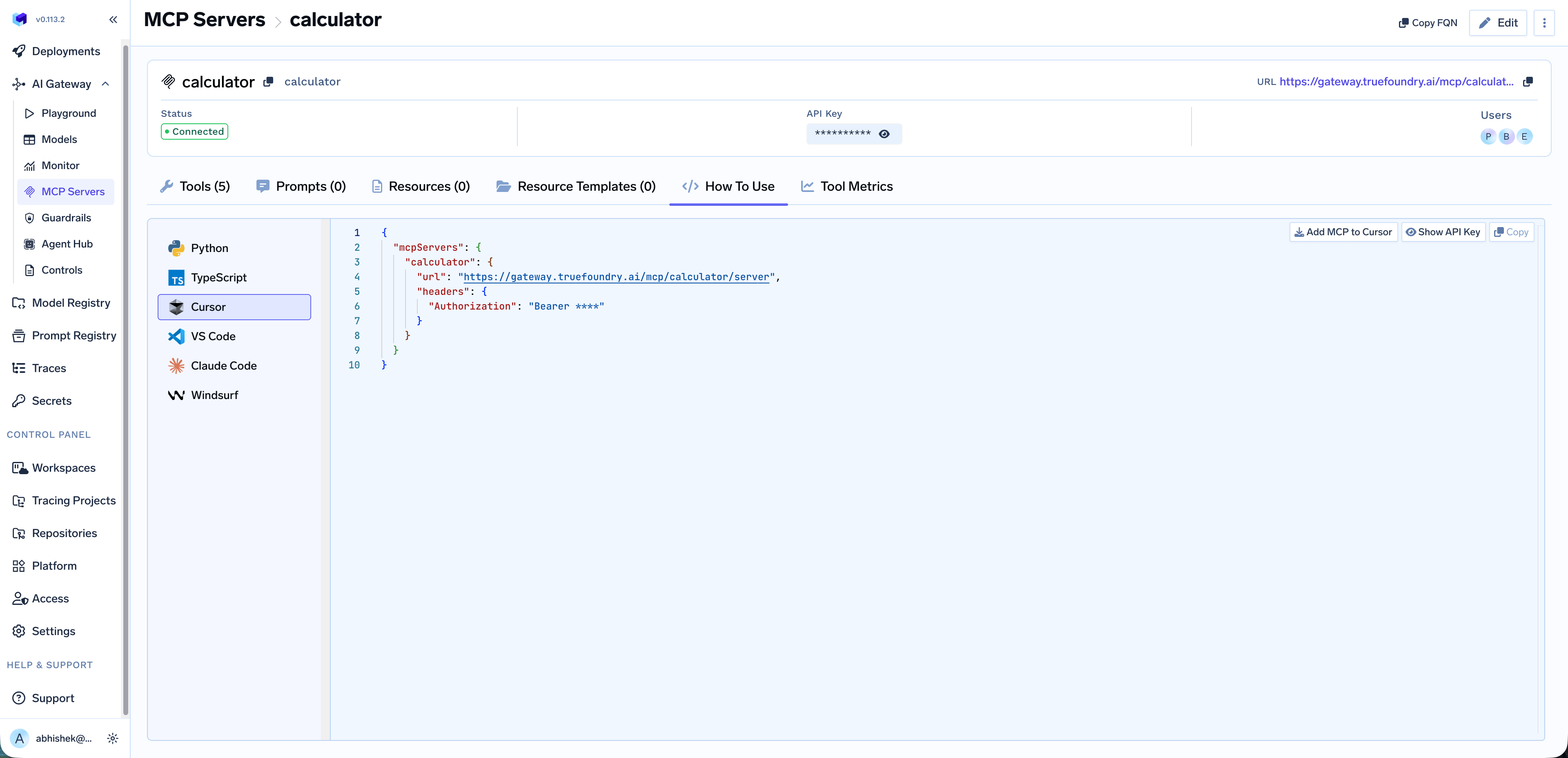Screen dimensions: 1568x758
Task: Collapse the left navigation sidebar
Action: pos(113,20)
